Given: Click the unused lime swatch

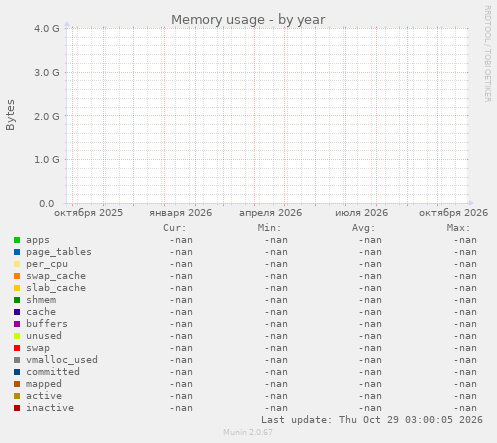Looking at the screenshot, I should 17,336.
